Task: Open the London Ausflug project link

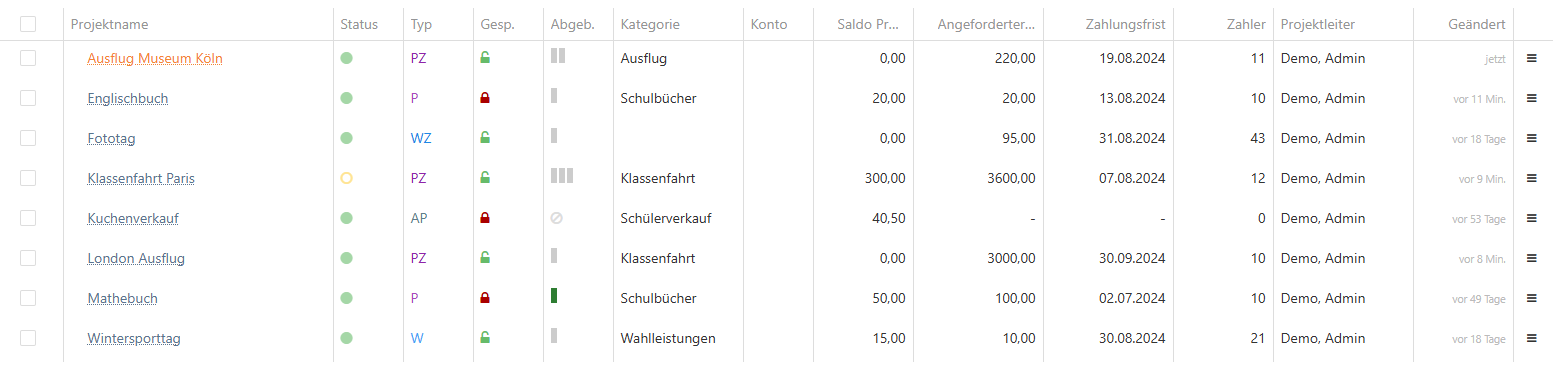Action: 136,258
